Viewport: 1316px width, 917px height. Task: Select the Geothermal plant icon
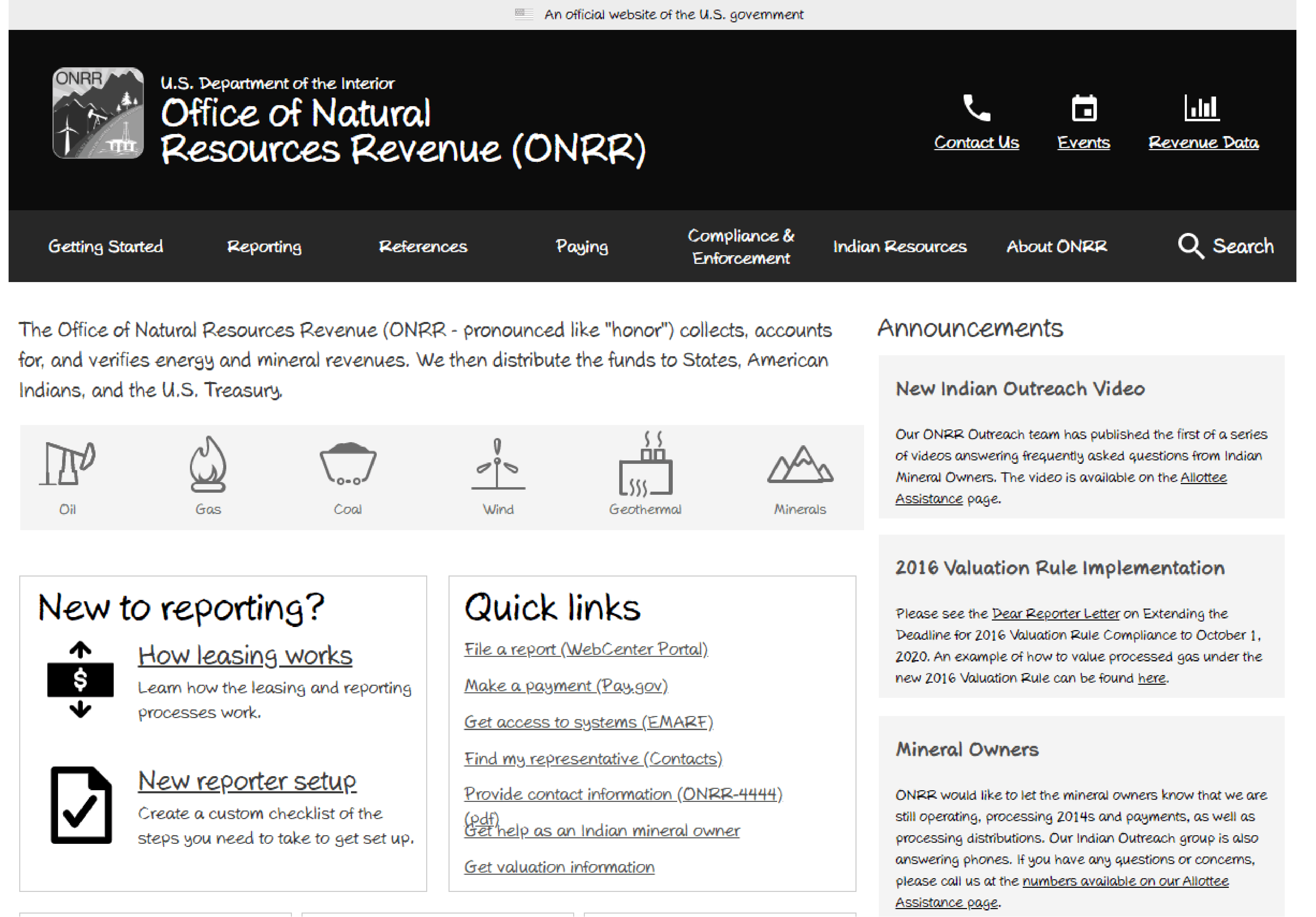click(645, 464)
